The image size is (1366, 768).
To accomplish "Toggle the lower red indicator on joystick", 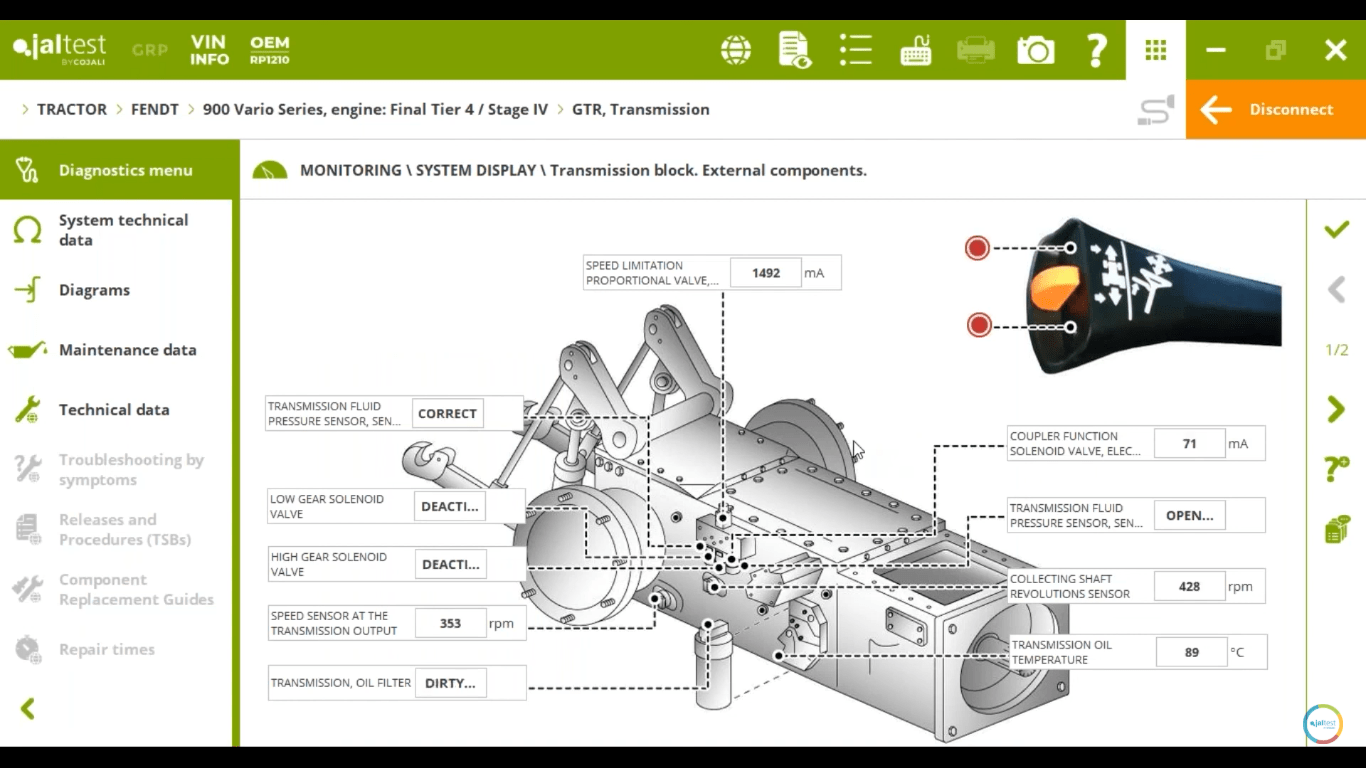I will [x=979, y=325].
